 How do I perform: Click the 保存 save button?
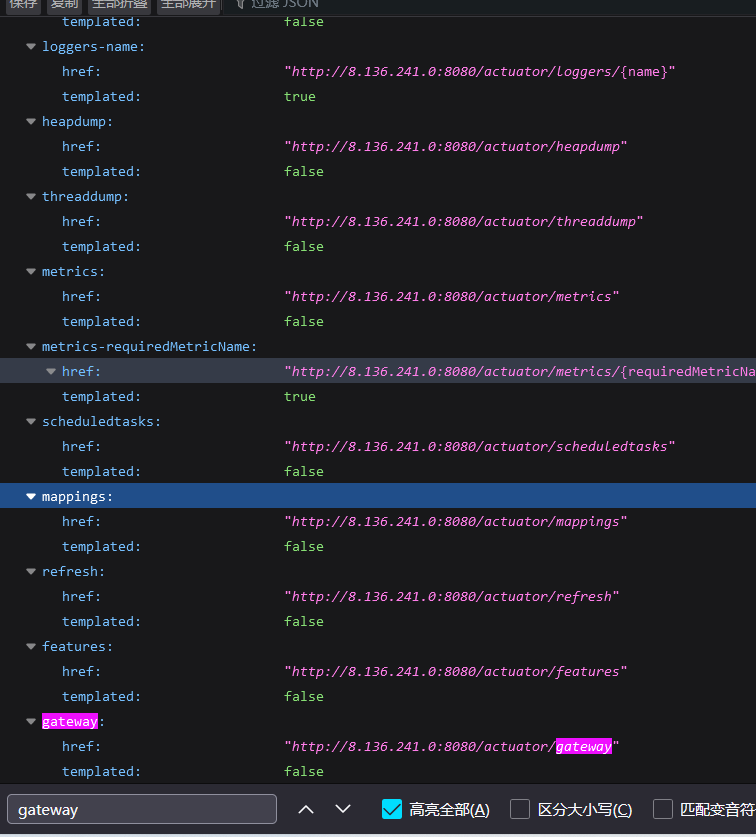(x=23, y=4)
